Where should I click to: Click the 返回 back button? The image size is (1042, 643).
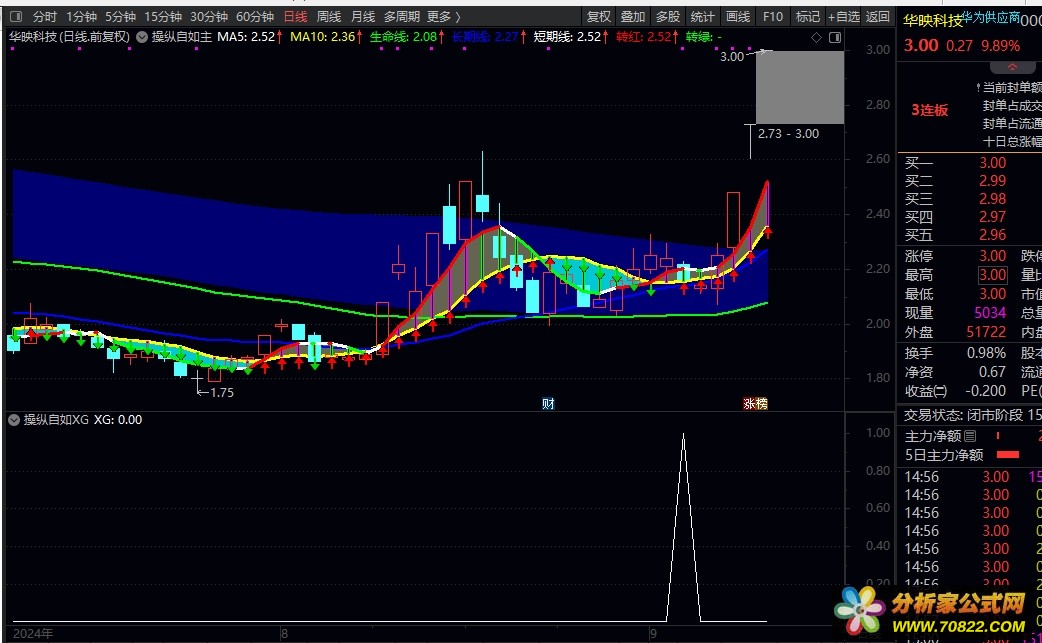point(878,17)
